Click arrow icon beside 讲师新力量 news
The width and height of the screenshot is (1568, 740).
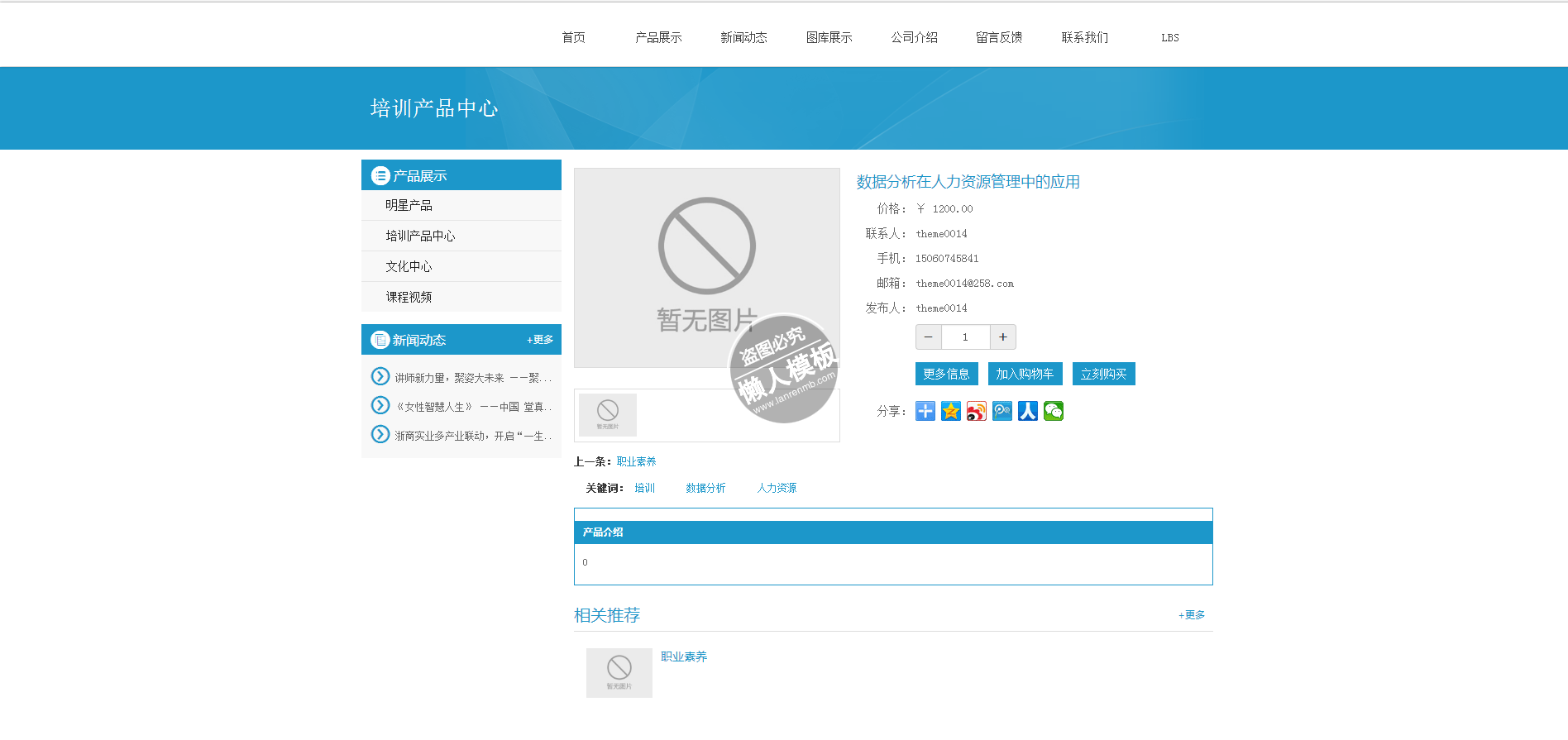(x=380, y=377)
